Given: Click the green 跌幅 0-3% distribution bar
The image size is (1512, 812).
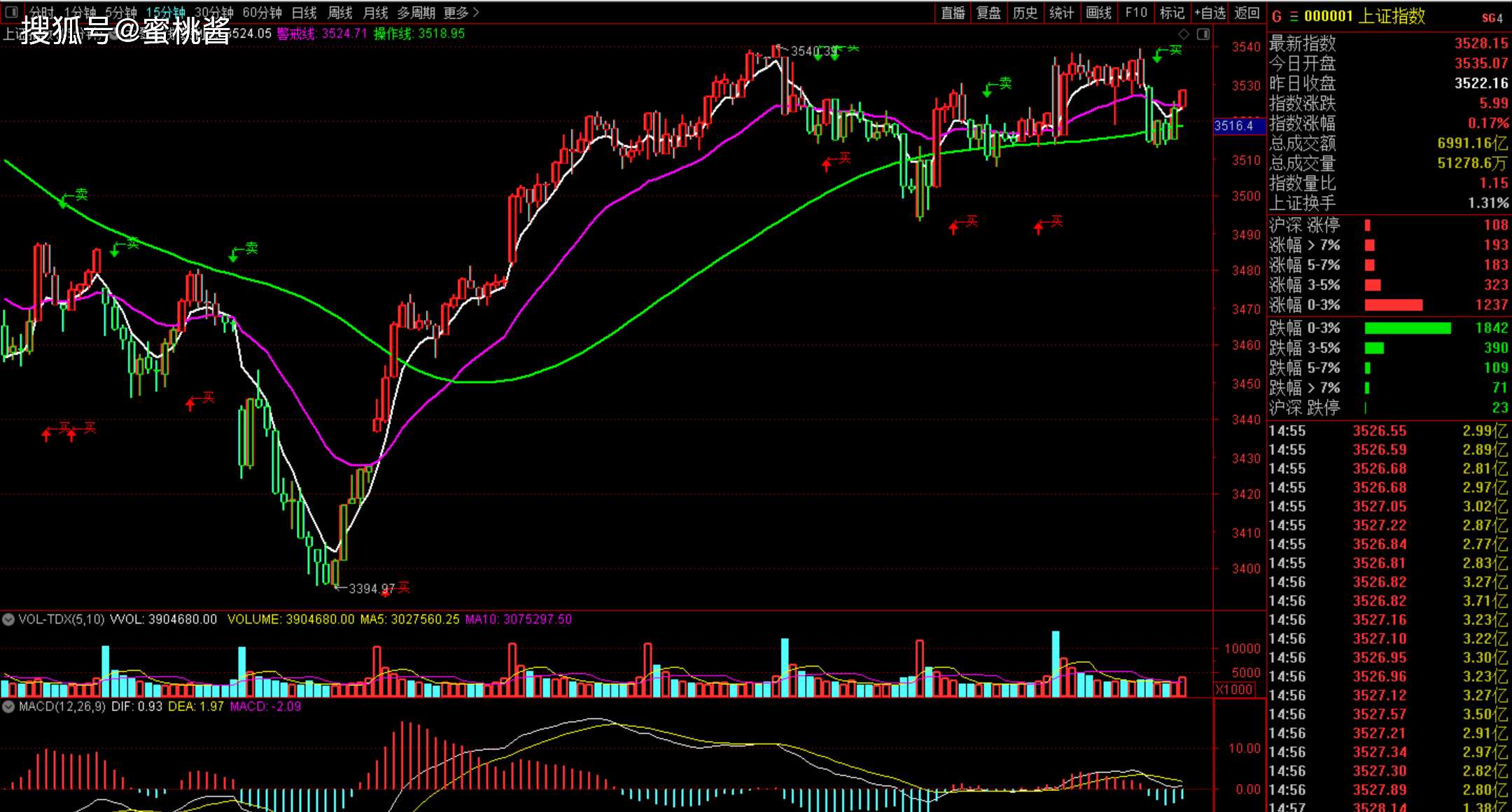Looking at the screenshot, I should click(x=1407, y=328).
